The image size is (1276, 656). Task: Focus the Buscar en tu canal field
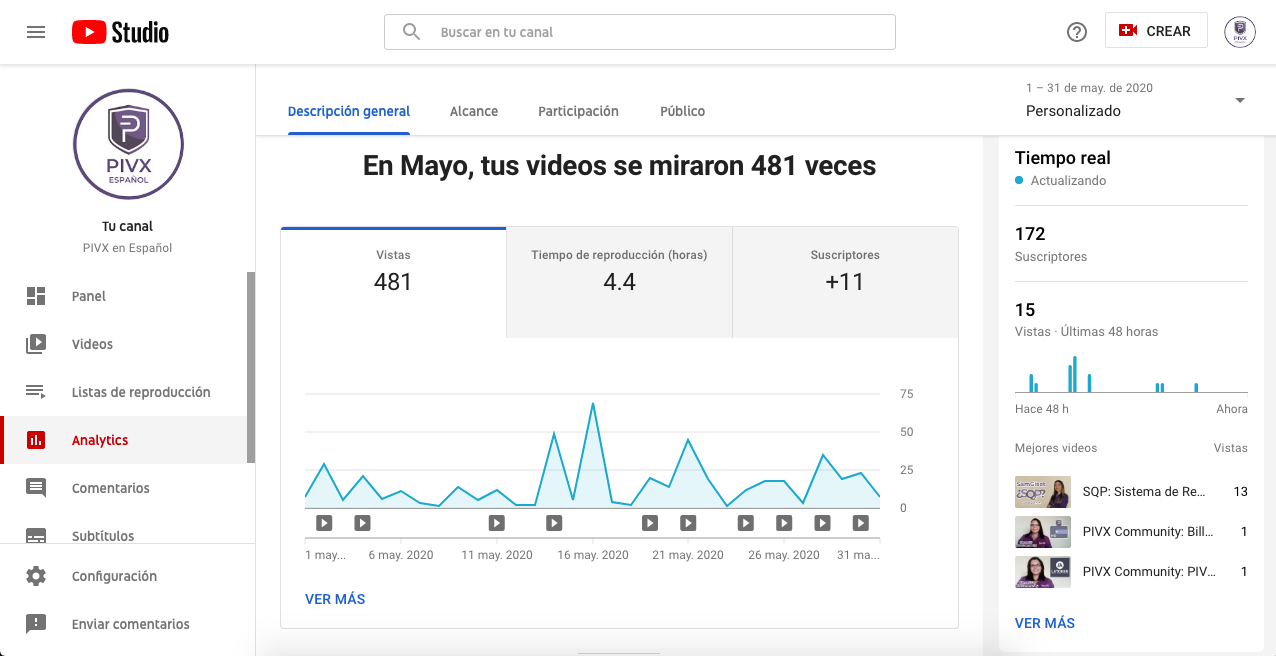640,32
